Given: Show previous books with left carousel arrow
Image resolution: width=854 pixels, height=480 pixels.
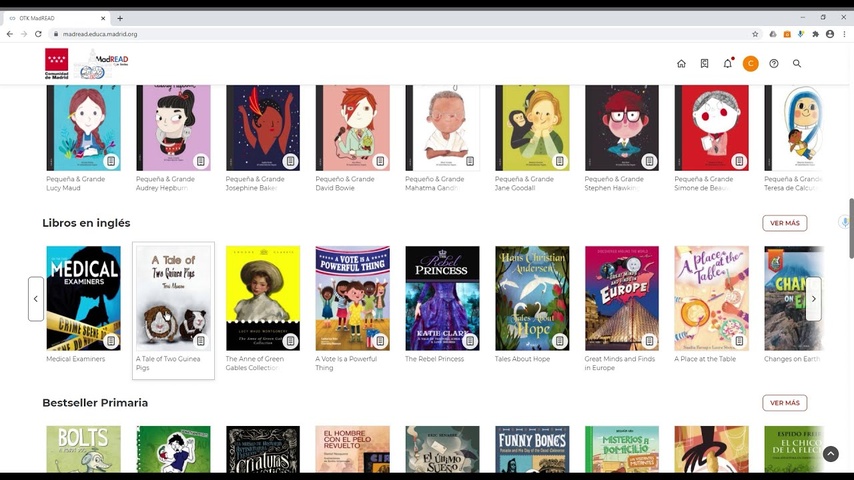Looking at the screenshot, I should (x=36, y=299).
